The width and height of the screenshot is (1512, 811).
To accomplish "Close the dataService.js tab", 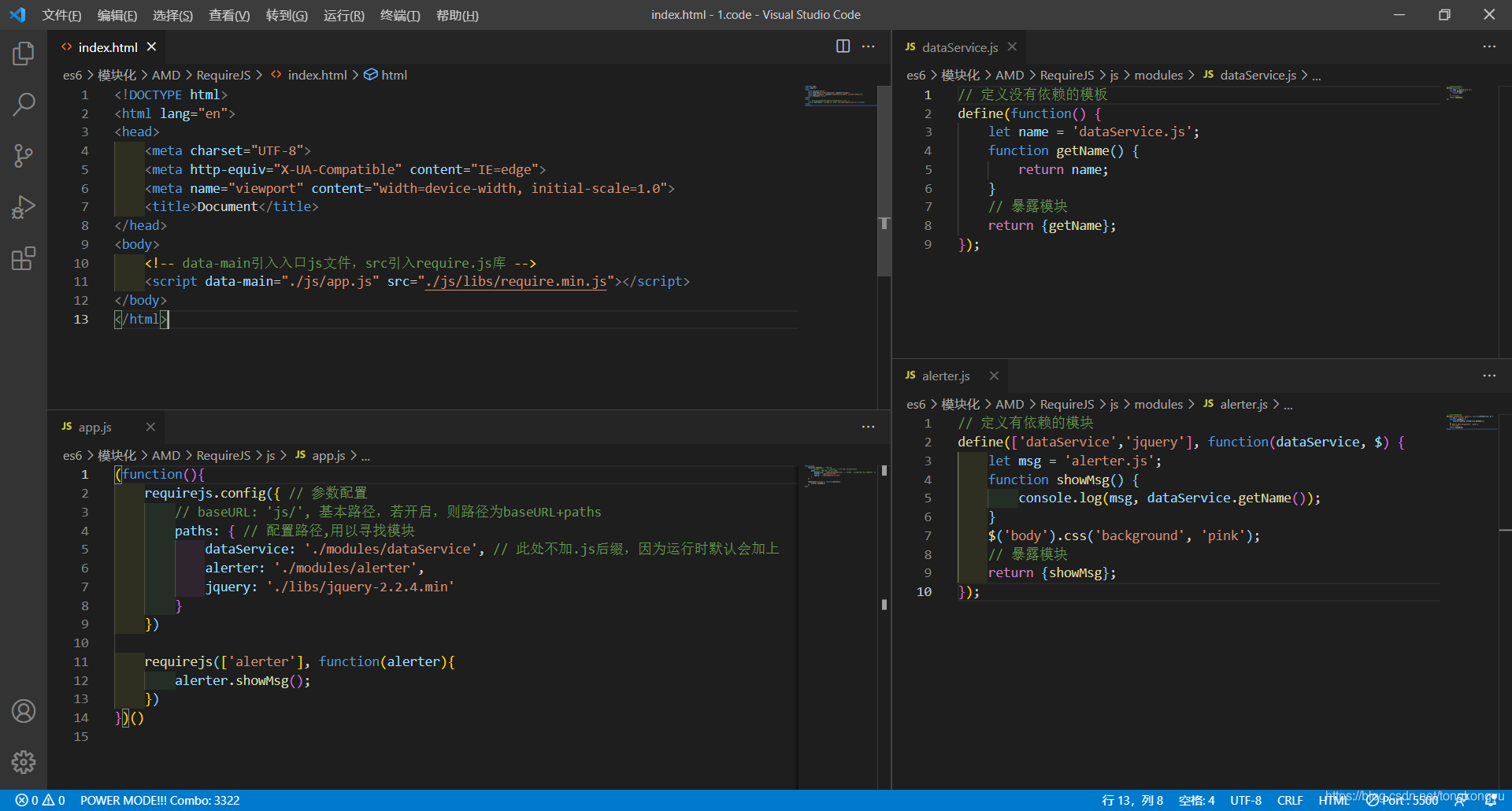I will click(1012, 47).
